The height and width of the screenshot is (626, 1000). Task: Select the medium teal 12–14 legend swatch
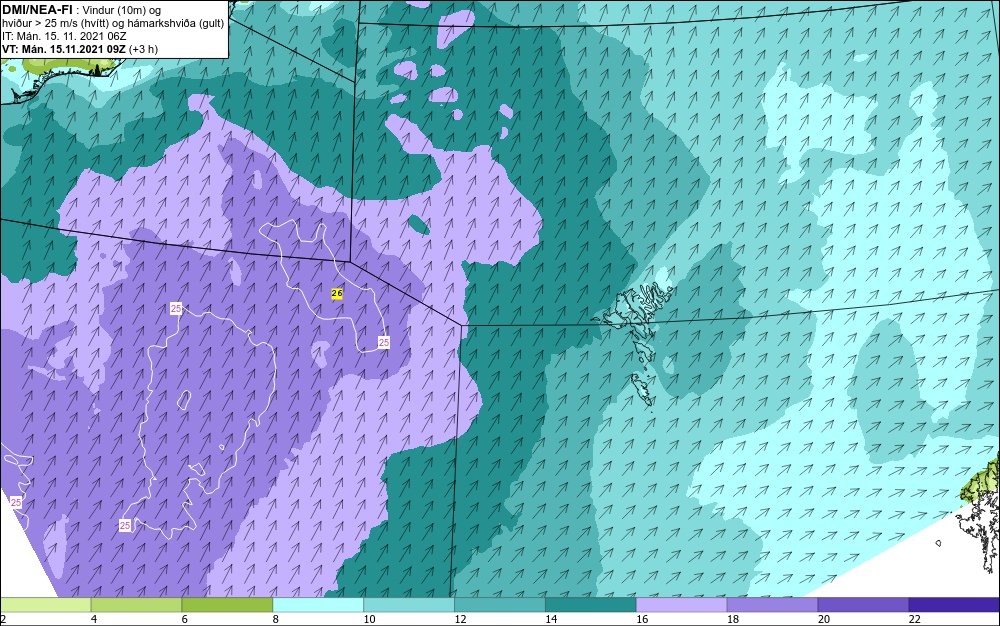[500, 605]
